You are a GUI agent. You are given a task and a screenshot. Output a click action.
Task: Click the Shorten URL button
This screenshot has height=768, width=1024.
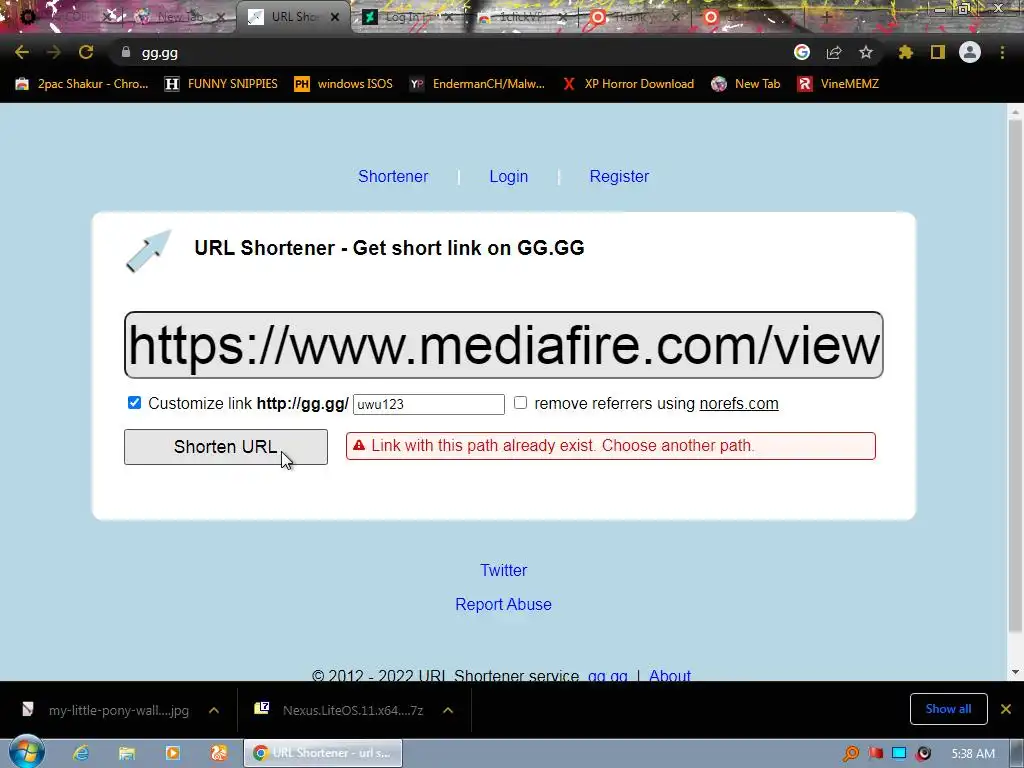226,447
